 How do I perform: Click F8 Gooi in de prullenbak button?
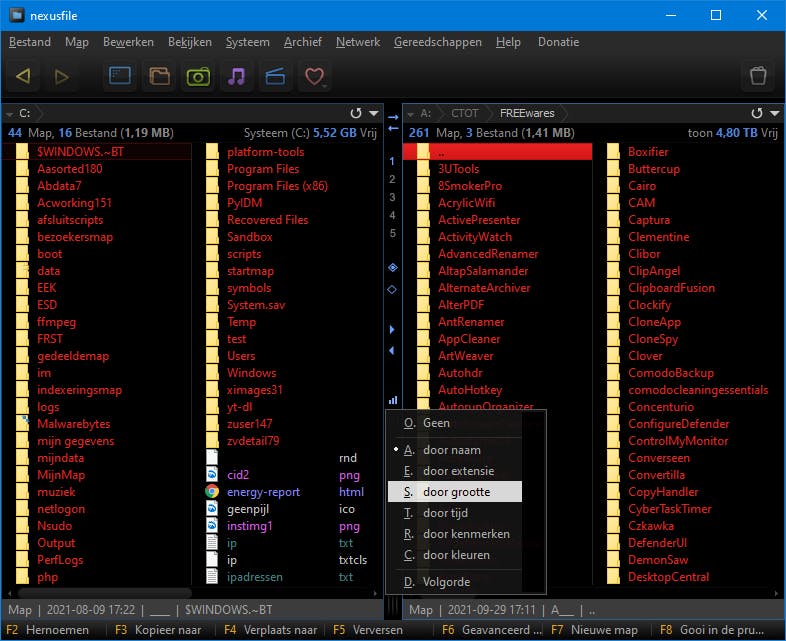tap(712, 630)
